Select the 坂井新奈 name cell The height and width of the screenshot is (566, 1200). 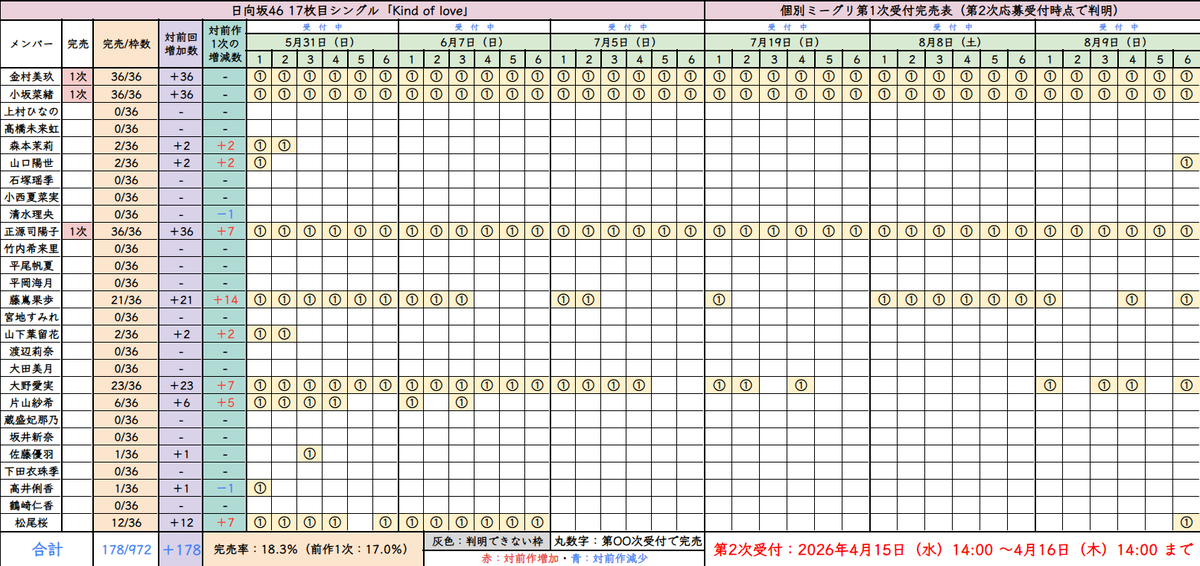pyautogui.click(x=31, y=435)
